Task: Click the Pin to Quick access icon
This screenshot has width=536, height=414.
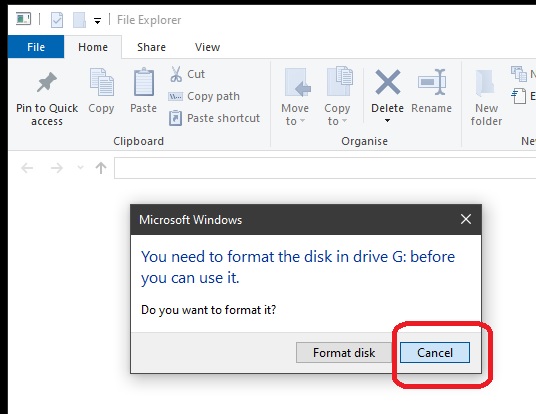Action: (47, 82)
